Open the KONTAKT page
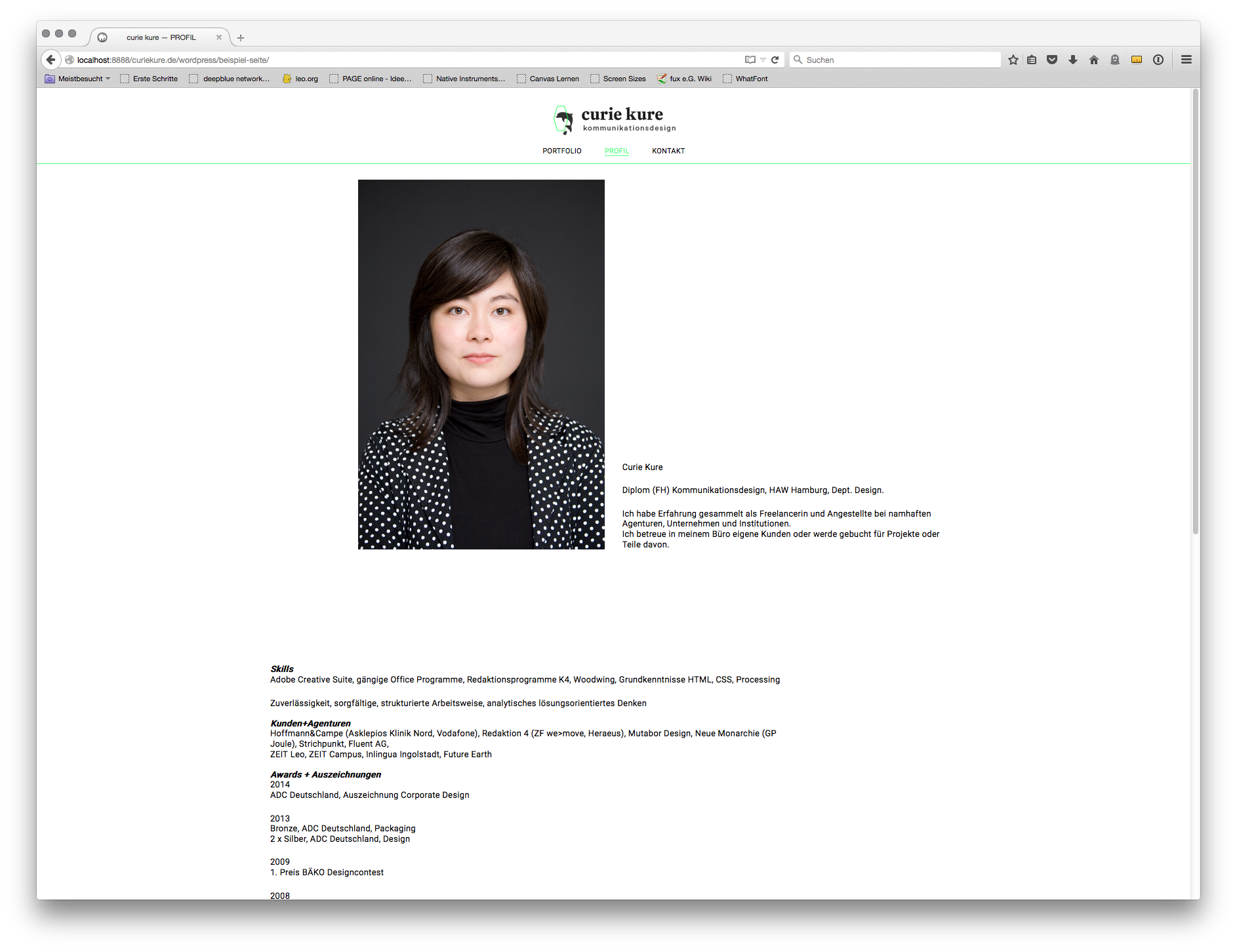 (668, 151)
